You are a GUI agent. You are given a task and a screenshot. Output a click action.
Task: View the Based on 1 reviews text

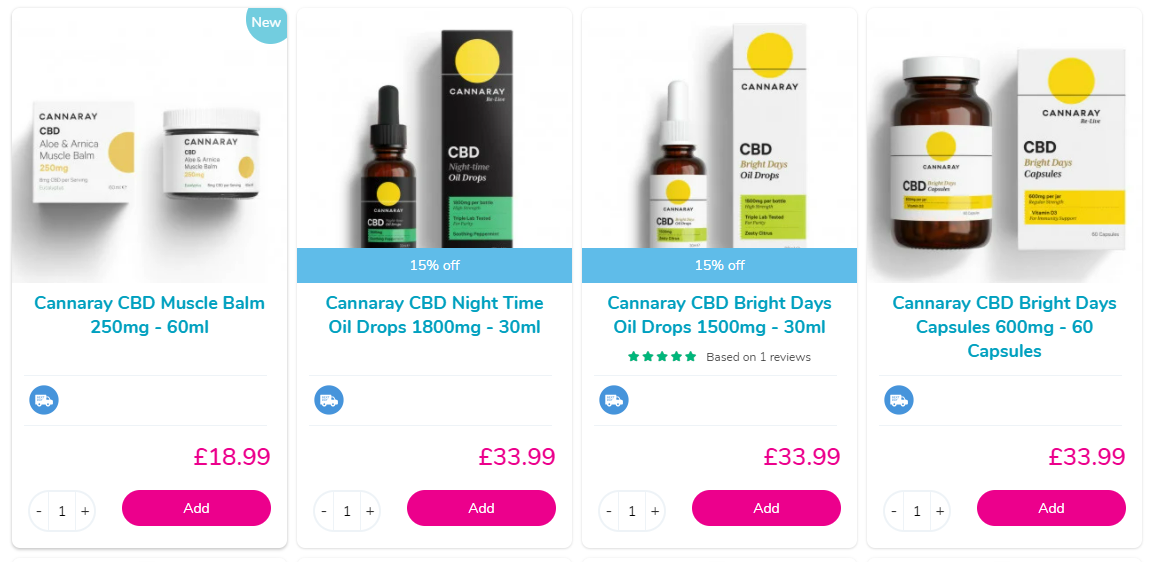(758, 357)
